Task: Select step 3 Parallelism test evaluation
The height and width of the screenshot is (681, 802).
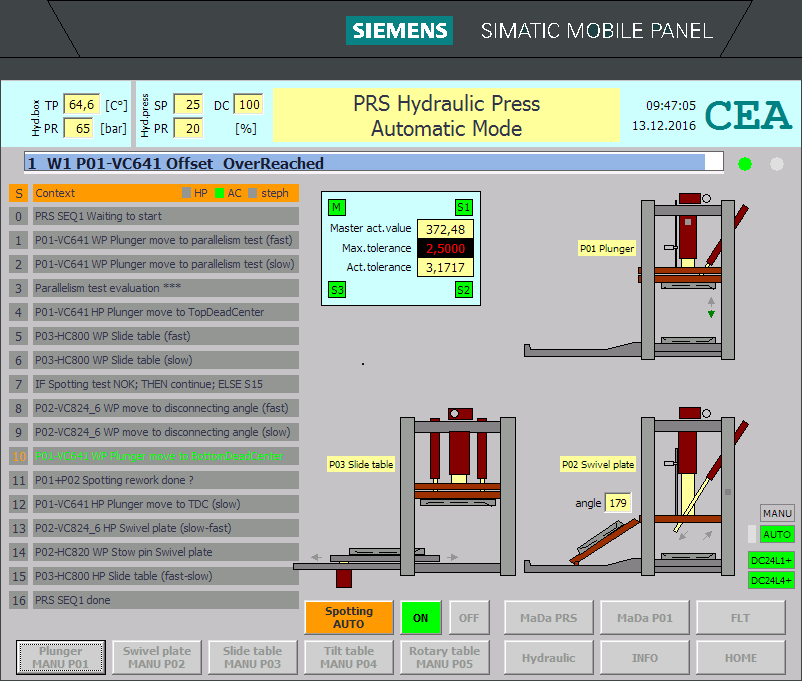Action: 166,288
